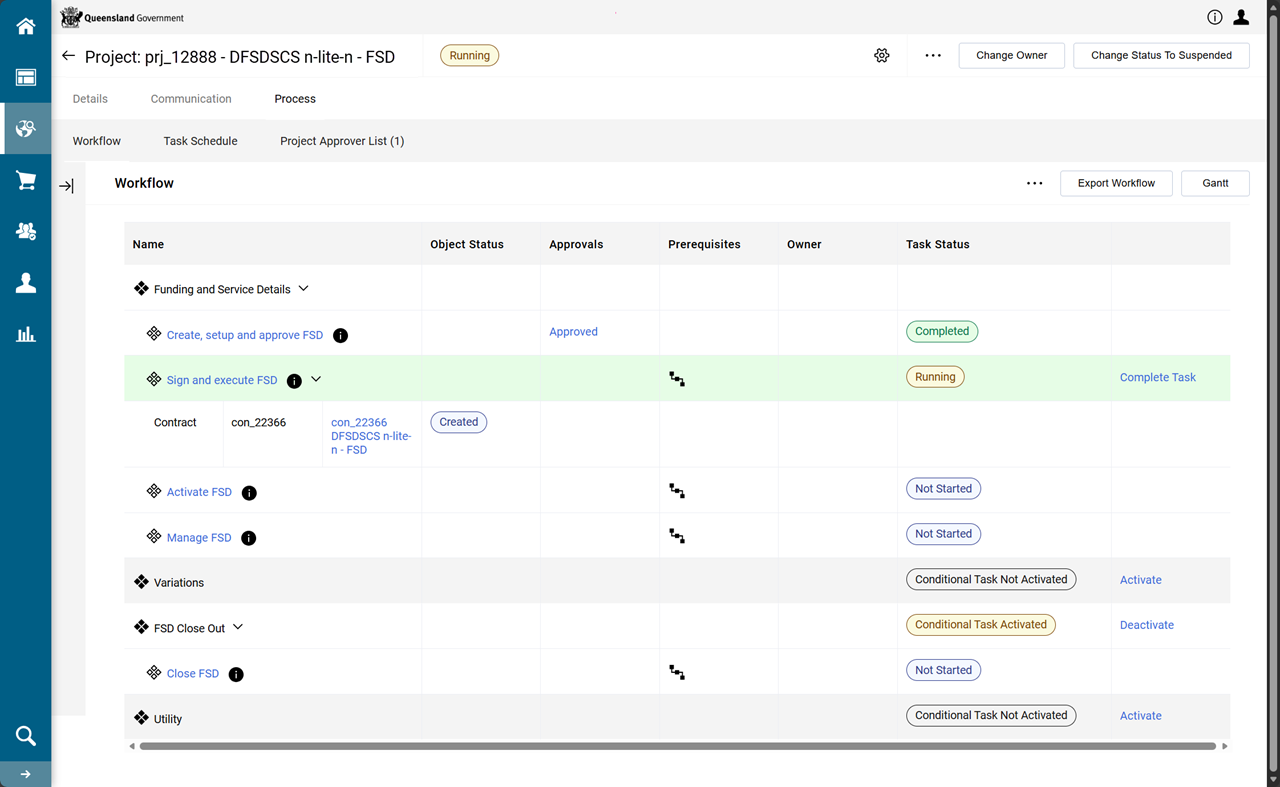The width and height of the screenshot is (1280, 787).
Task: Click the horizontal scrollbar under the table
Action: pyautogui.click(x=677, y=746)
